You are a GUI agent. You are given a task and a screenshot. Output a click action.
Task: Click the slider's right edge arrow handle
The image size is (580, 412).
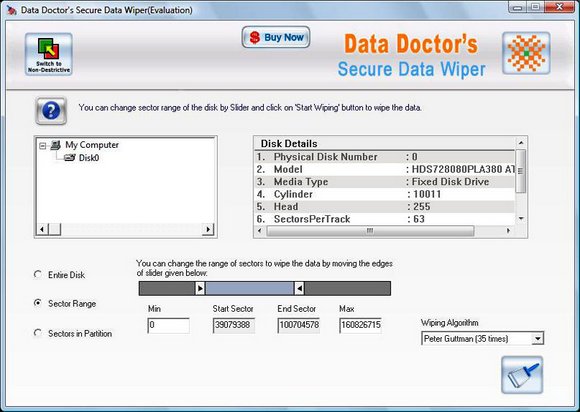pos(299,288)
